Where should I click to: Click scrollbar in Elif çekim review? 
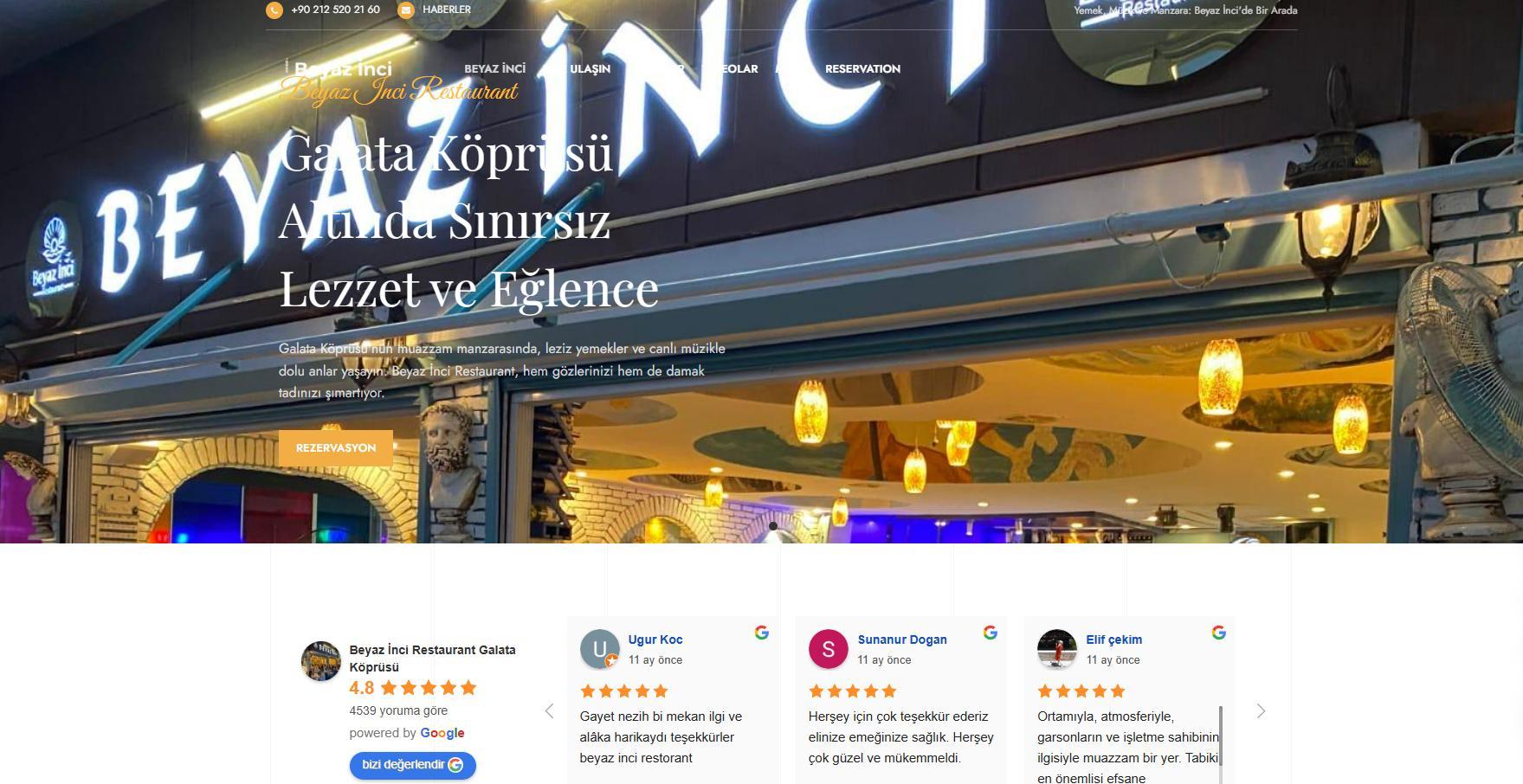(x=1221, y=744)
